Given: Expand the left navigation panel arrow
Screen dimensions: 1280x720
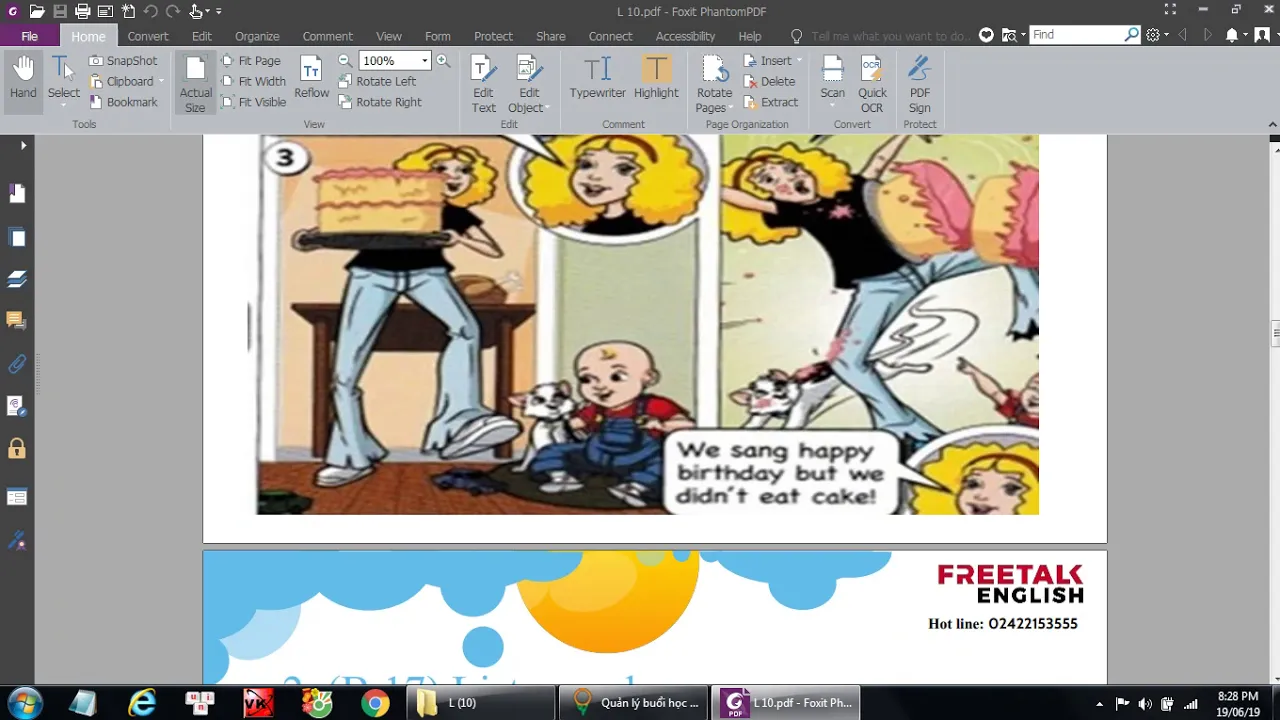Looking at the screenshot, I should (x=23, y=146).
